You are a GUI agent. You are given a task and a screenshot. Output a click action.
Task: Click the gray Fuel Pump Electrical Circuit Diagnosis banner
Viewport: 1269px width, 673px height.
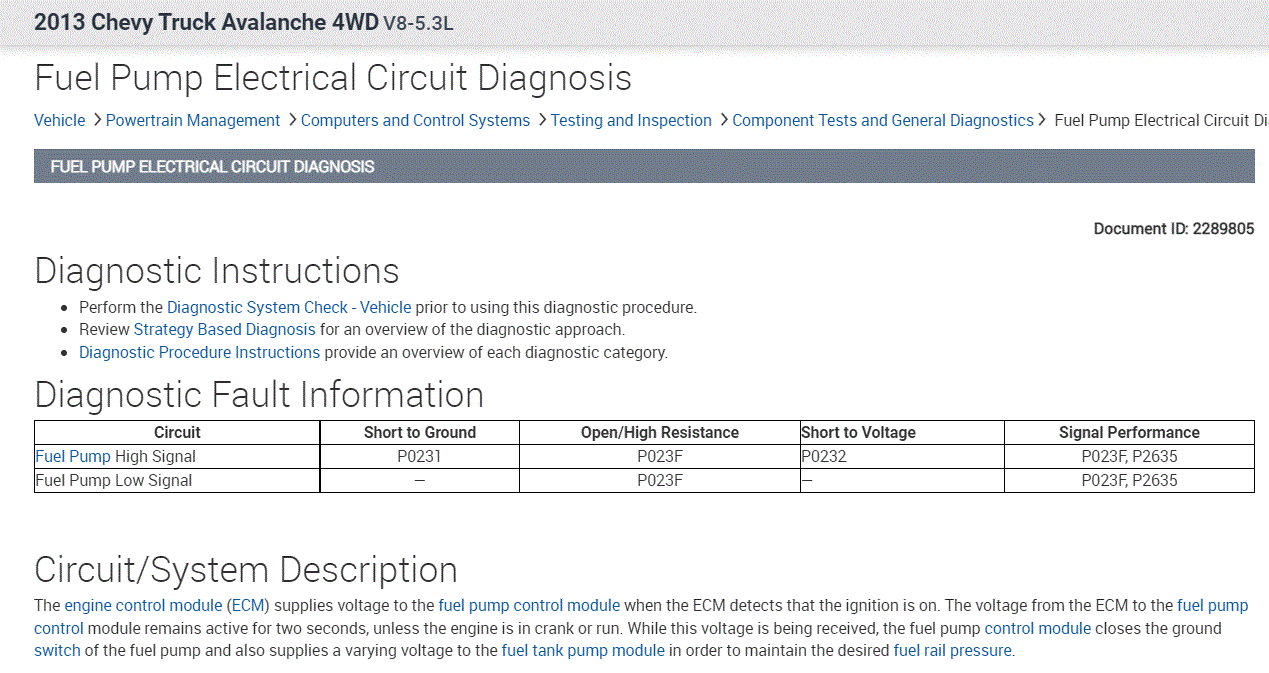click(x=644, y=166)
